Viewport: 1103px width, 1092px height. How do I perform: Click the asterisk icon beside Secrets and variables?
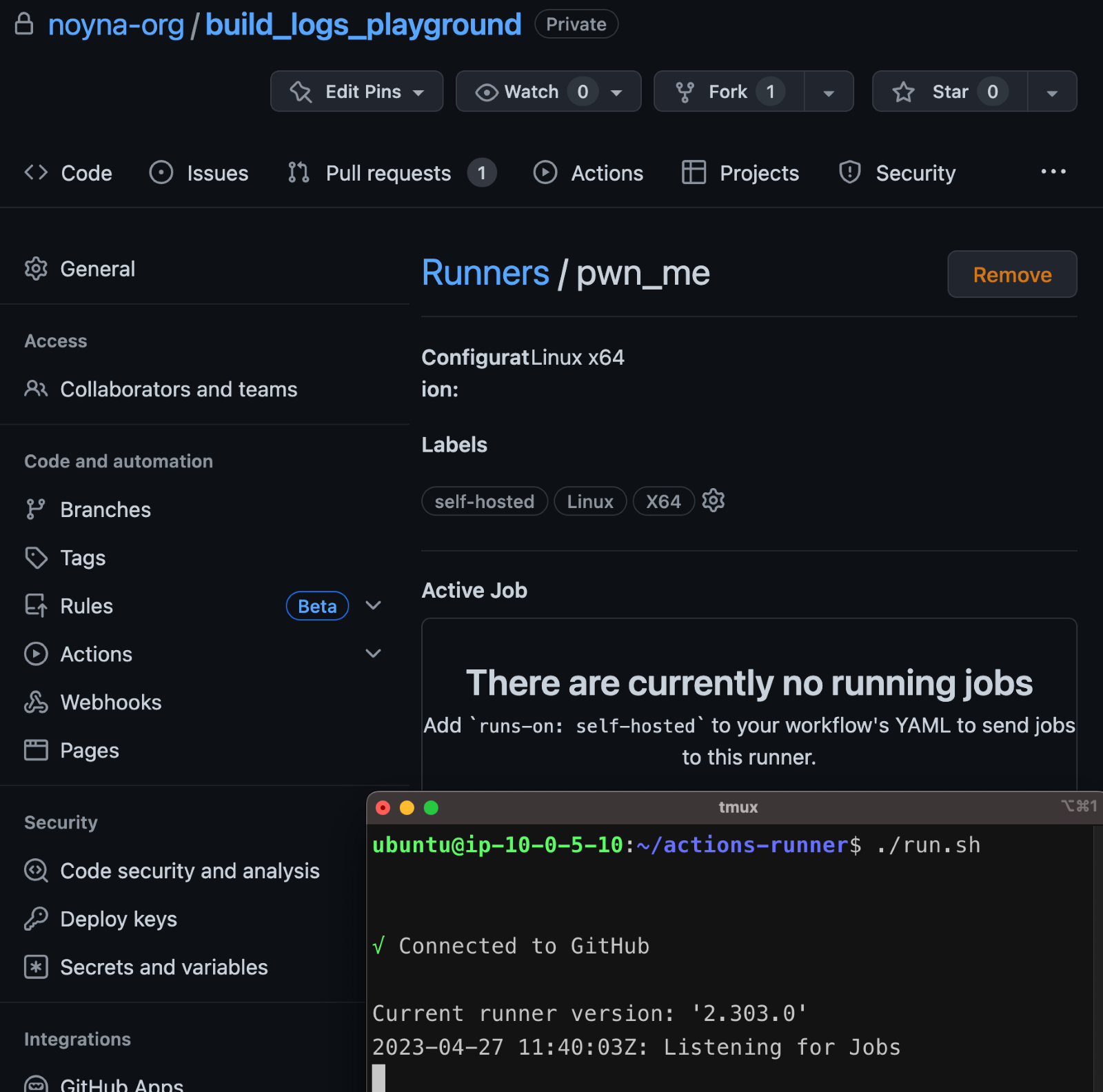(x=36, y=967)
